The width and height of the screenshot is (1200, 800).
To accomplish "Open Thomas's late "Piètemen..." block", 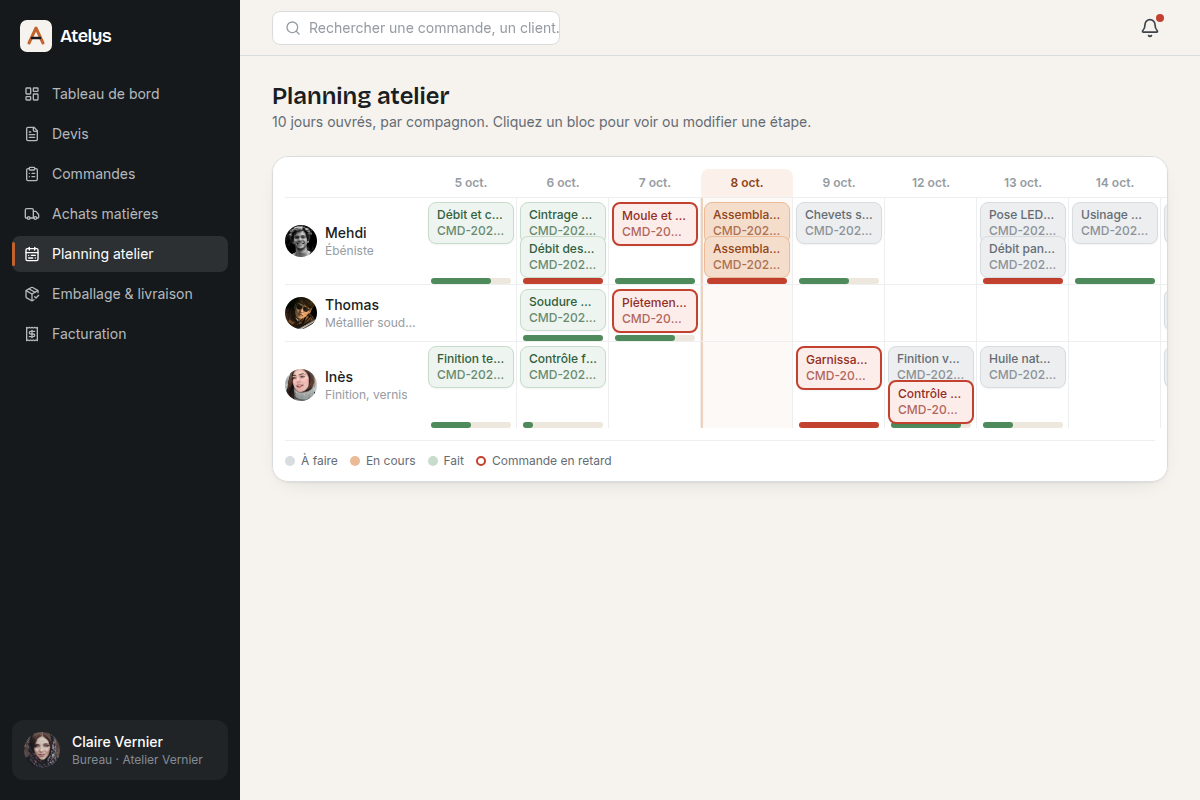I will point(655,310).
